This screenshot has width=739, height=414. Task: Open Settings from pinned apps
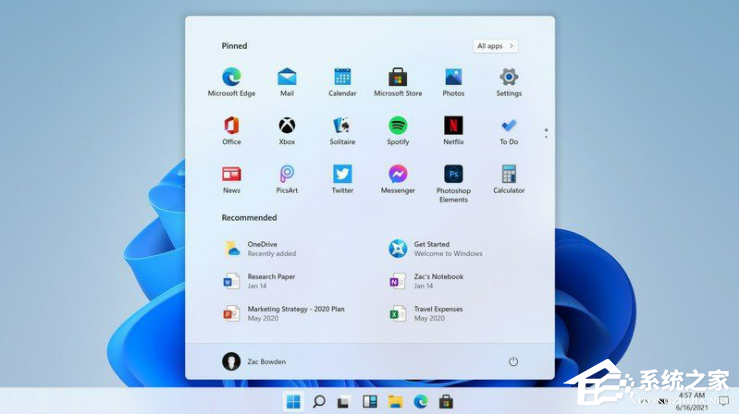[x=509, y=82]
